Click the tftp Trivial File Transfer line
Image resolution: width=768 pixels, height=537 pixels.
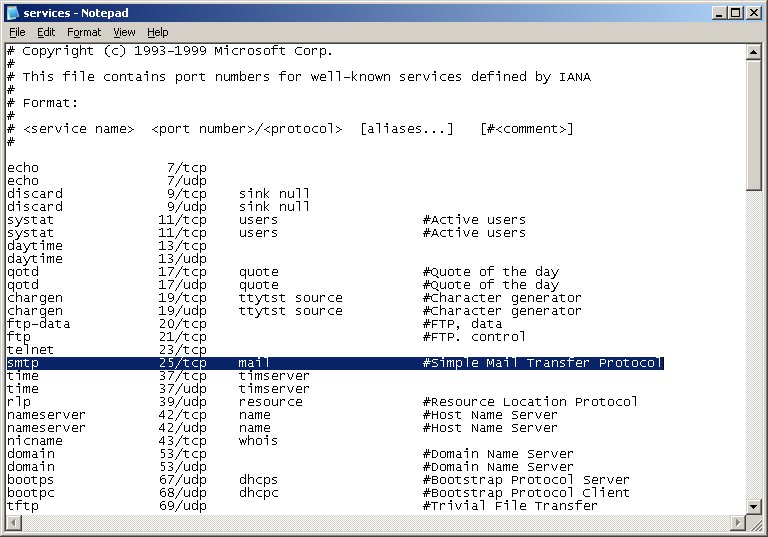[x=300, y=506]
